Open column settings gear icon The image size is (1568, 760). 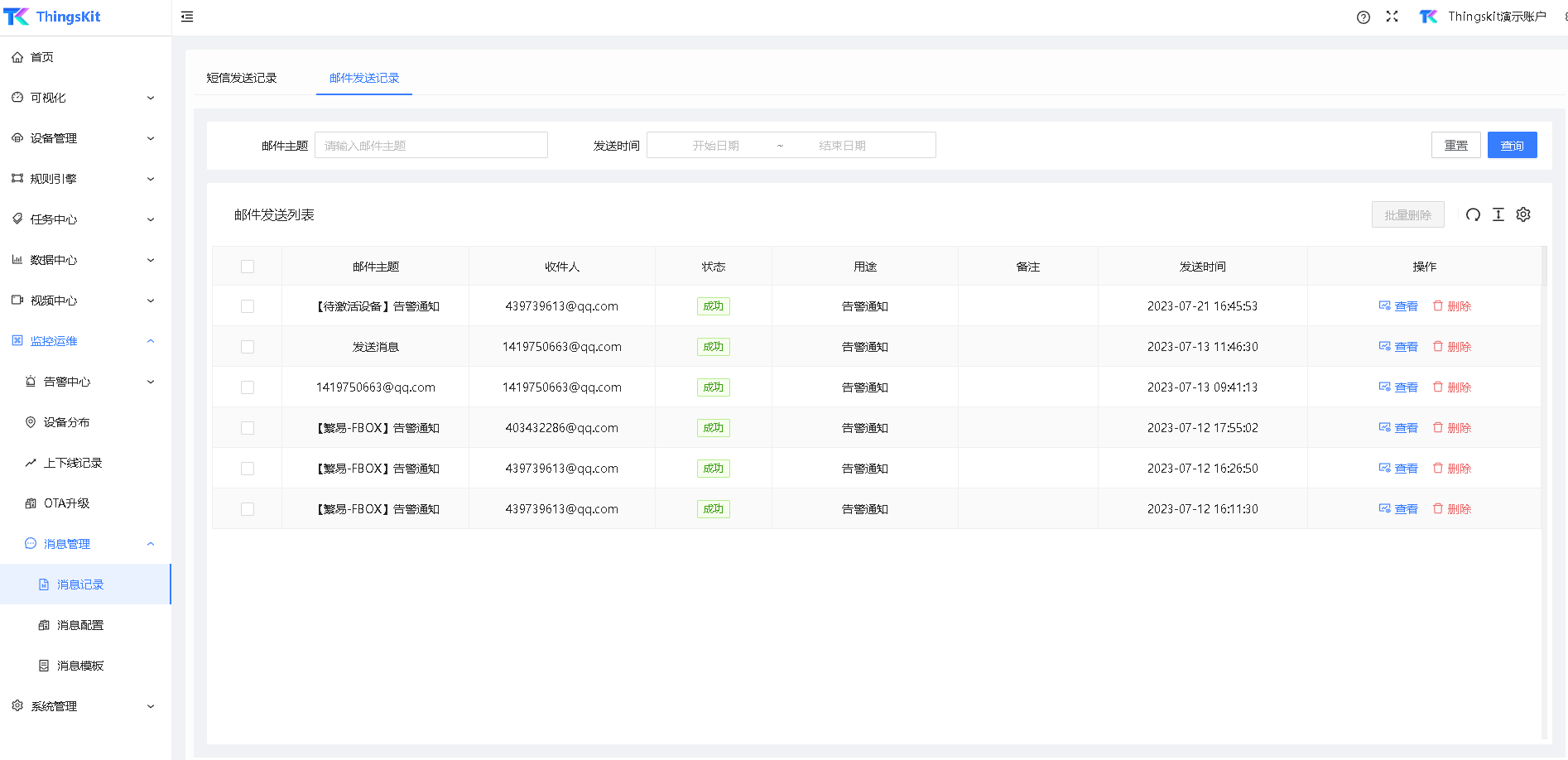pyautogui.click(x=1522, y=215)
